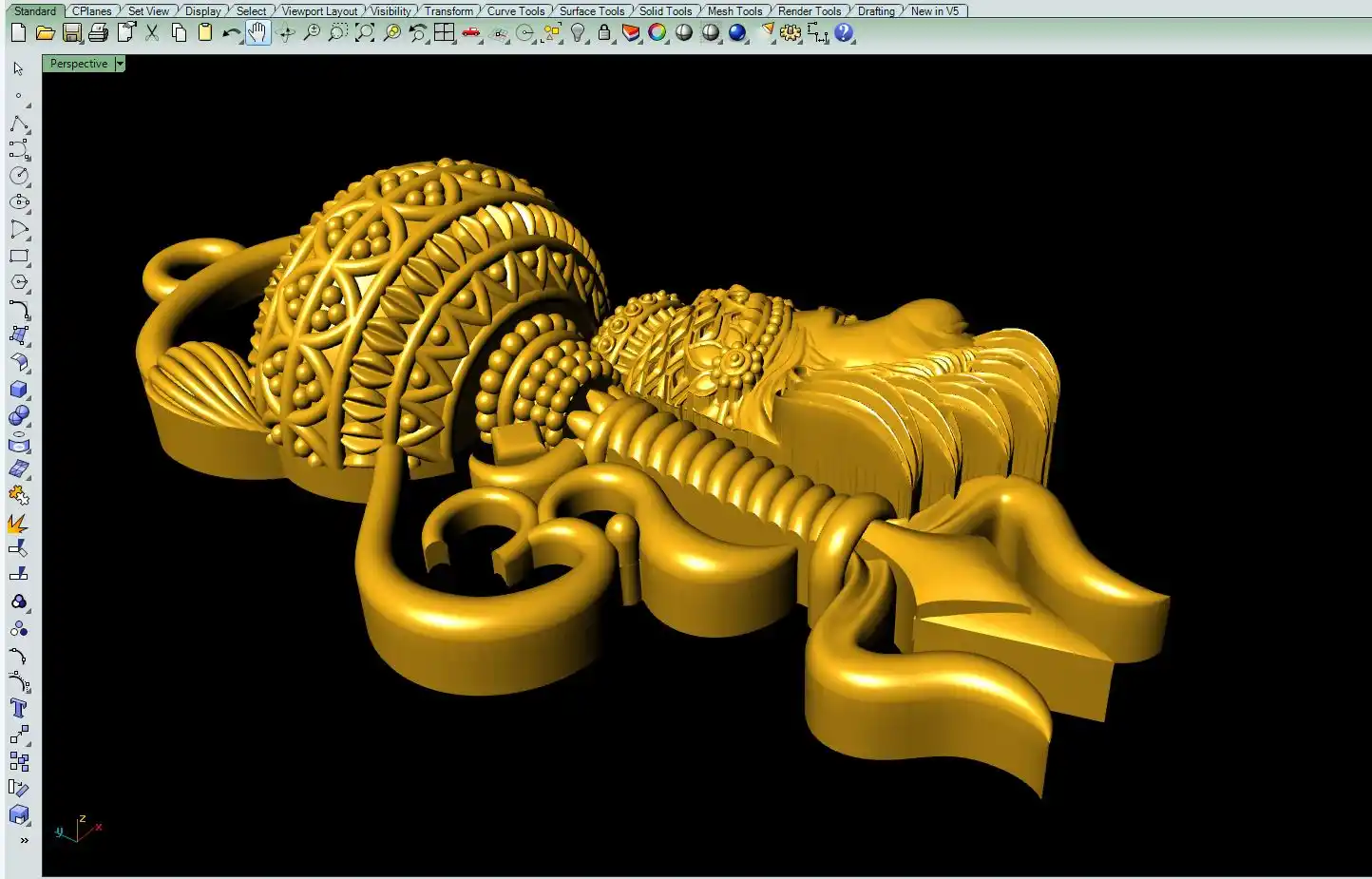Select the Circle drawing tool
This screenshot has height=879, width=1372.
point(19,177)
